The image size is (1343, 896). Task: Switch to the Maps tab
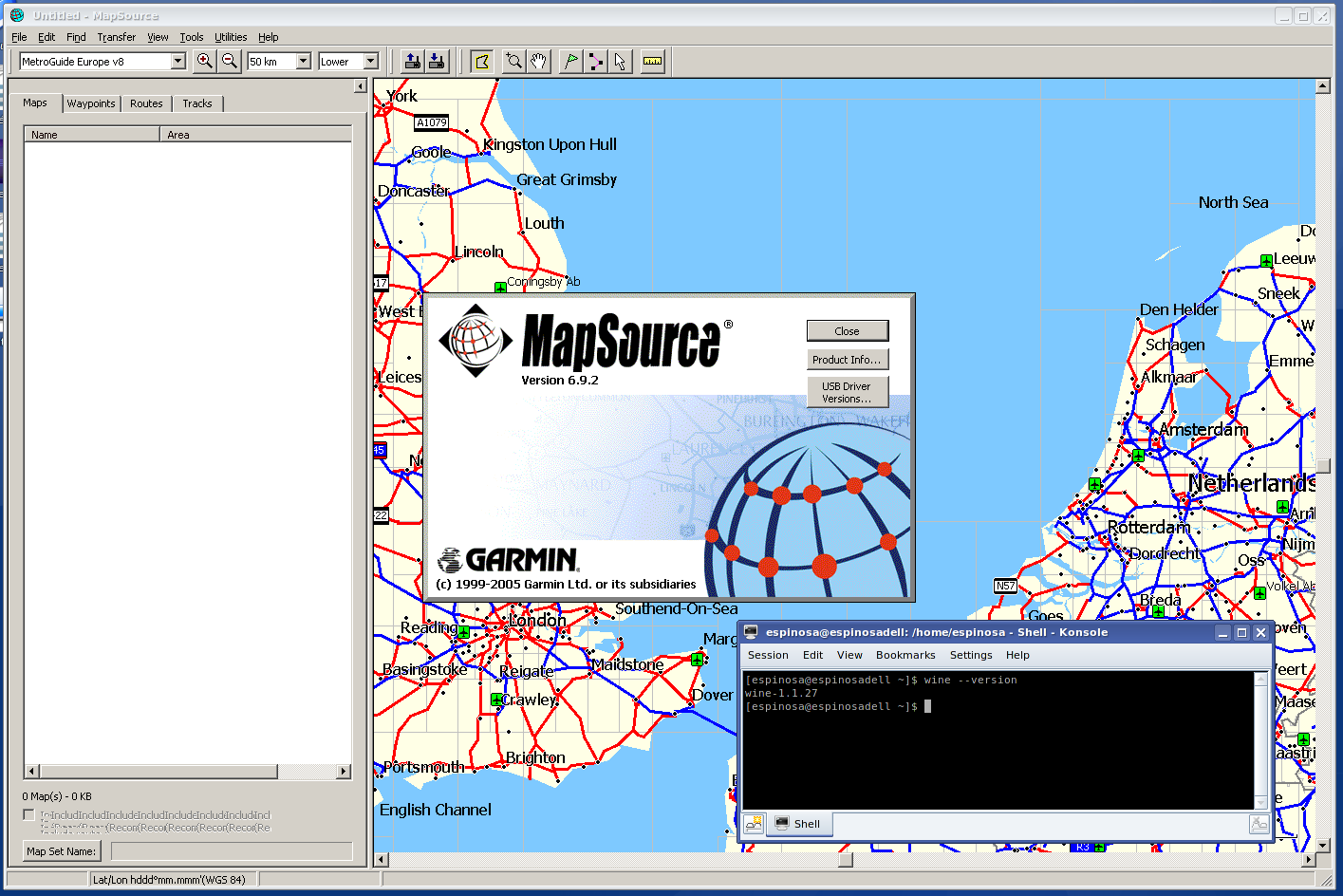35,103
